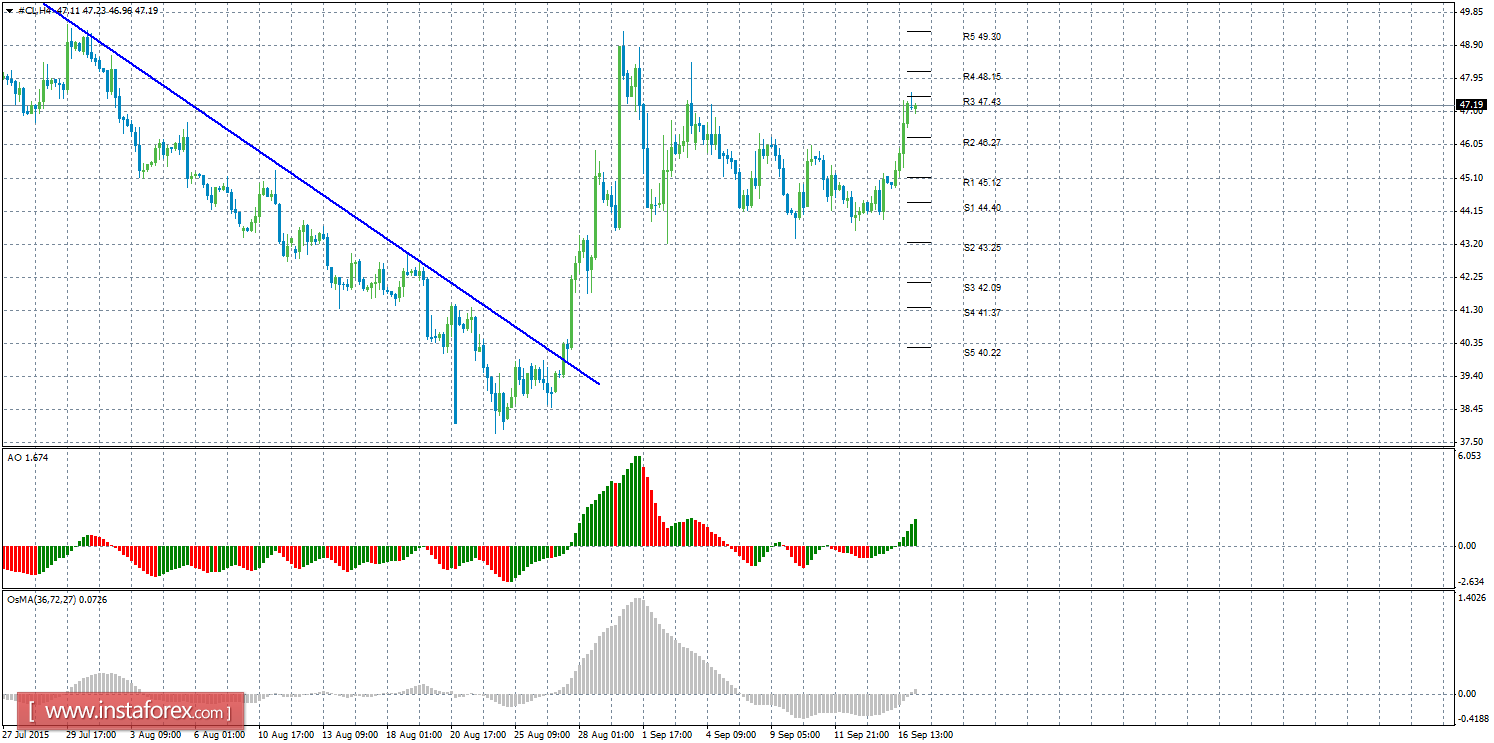The image size is (1494, 743).
Task: Click the S3 42.09 support label
Action: point(981,288)
